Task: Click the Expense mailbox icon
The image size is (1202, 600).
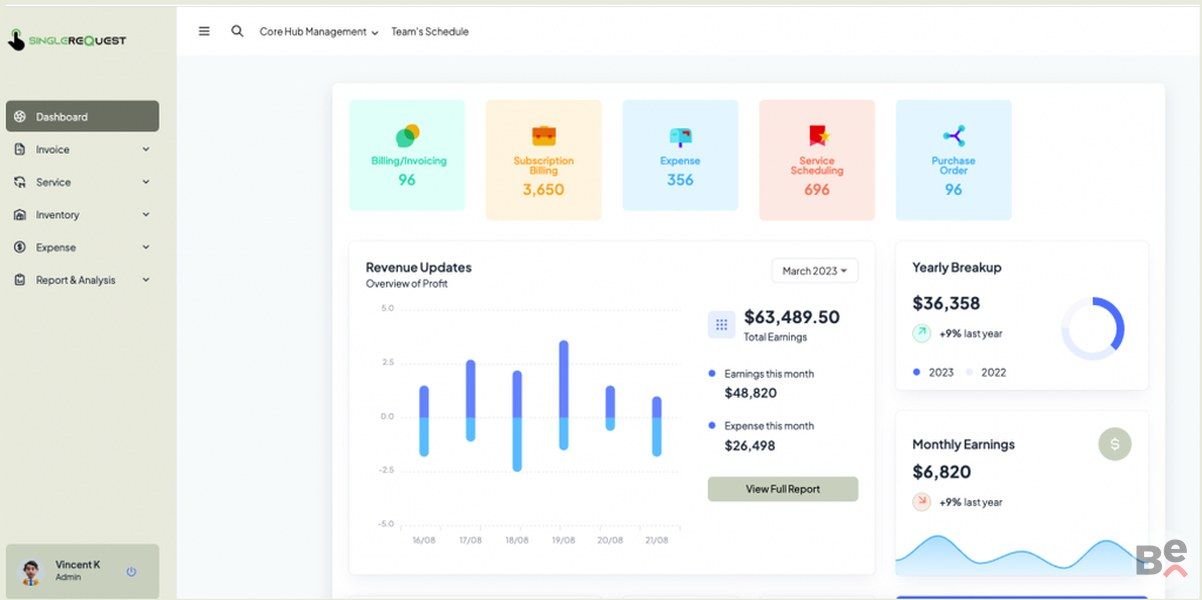Action: [x=680, y=137]
